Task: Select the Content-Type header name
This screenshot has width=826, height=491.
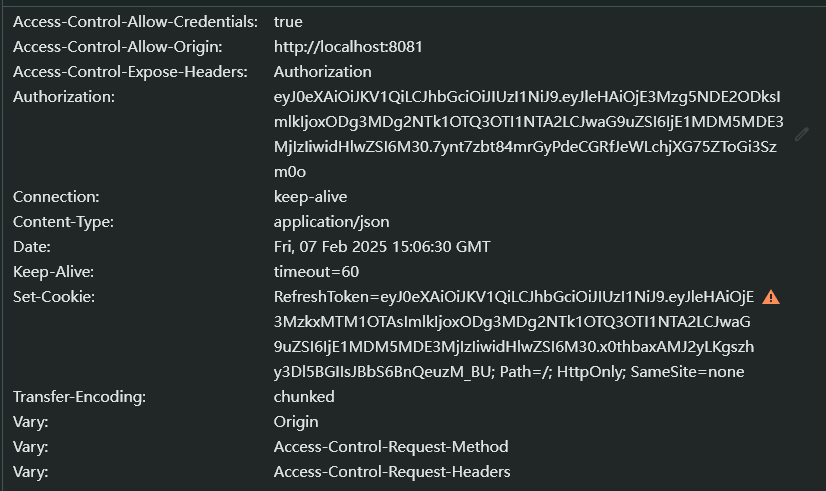Action: point(63,222)
